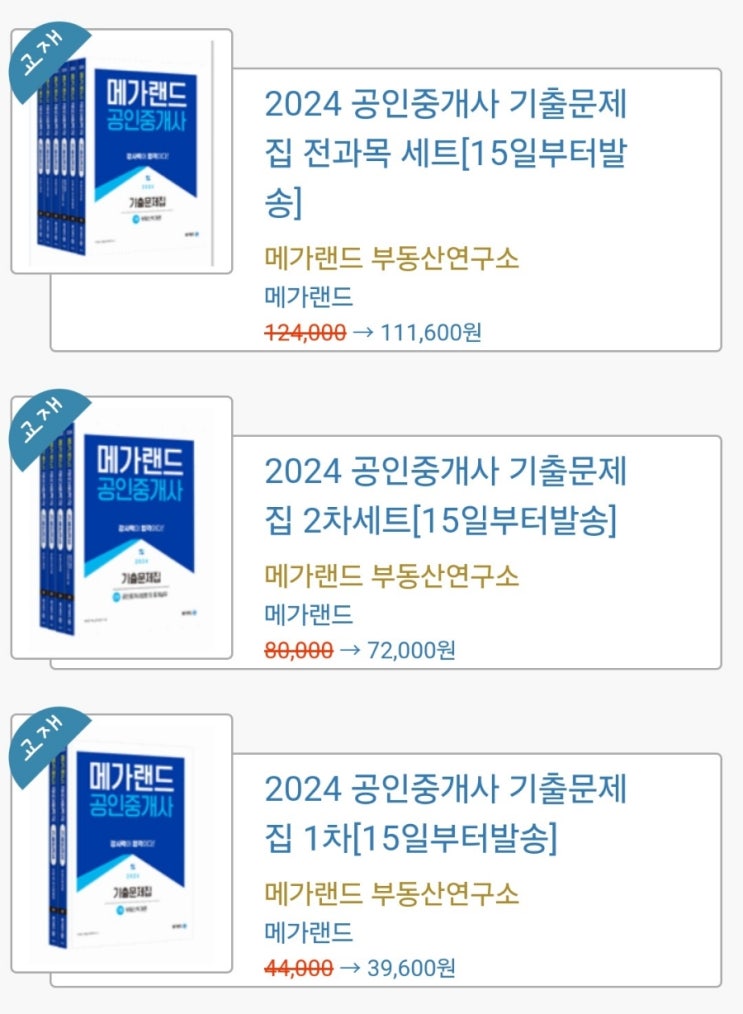The width and height of the screenshot is (743, 1014).
Task: Open the 기출문제집 1차 title link
Action: (446, 813)
